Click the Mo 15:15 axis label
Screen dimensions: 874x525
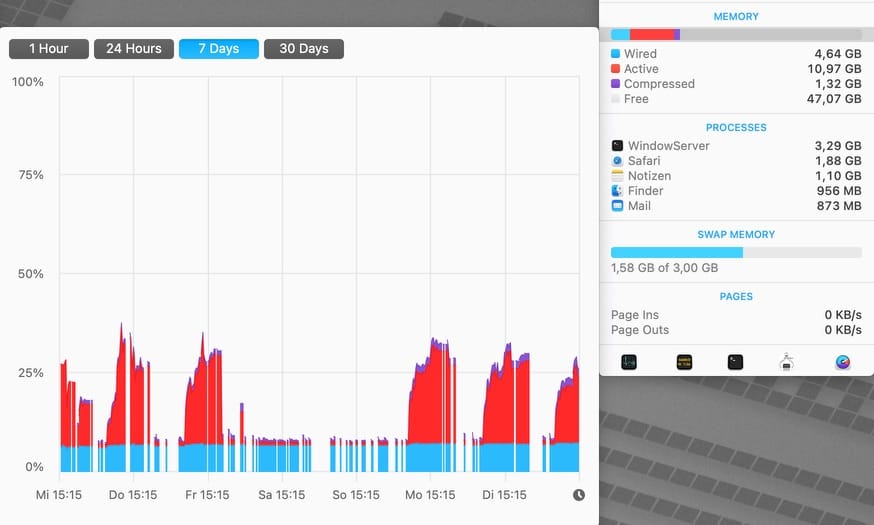pyautogui.click(x=430, y=495)
